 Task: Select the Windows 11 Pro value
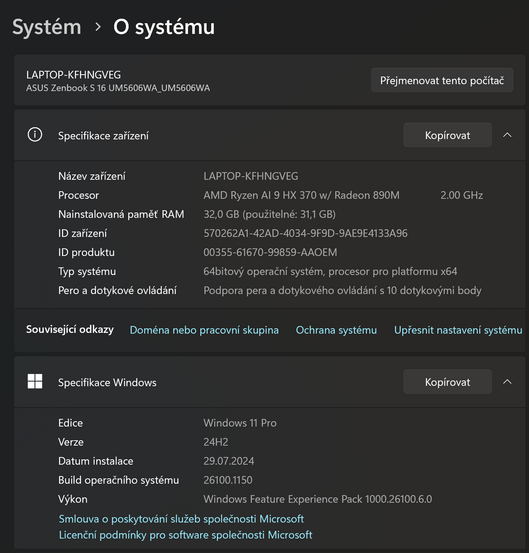click(x=240, y=423)
